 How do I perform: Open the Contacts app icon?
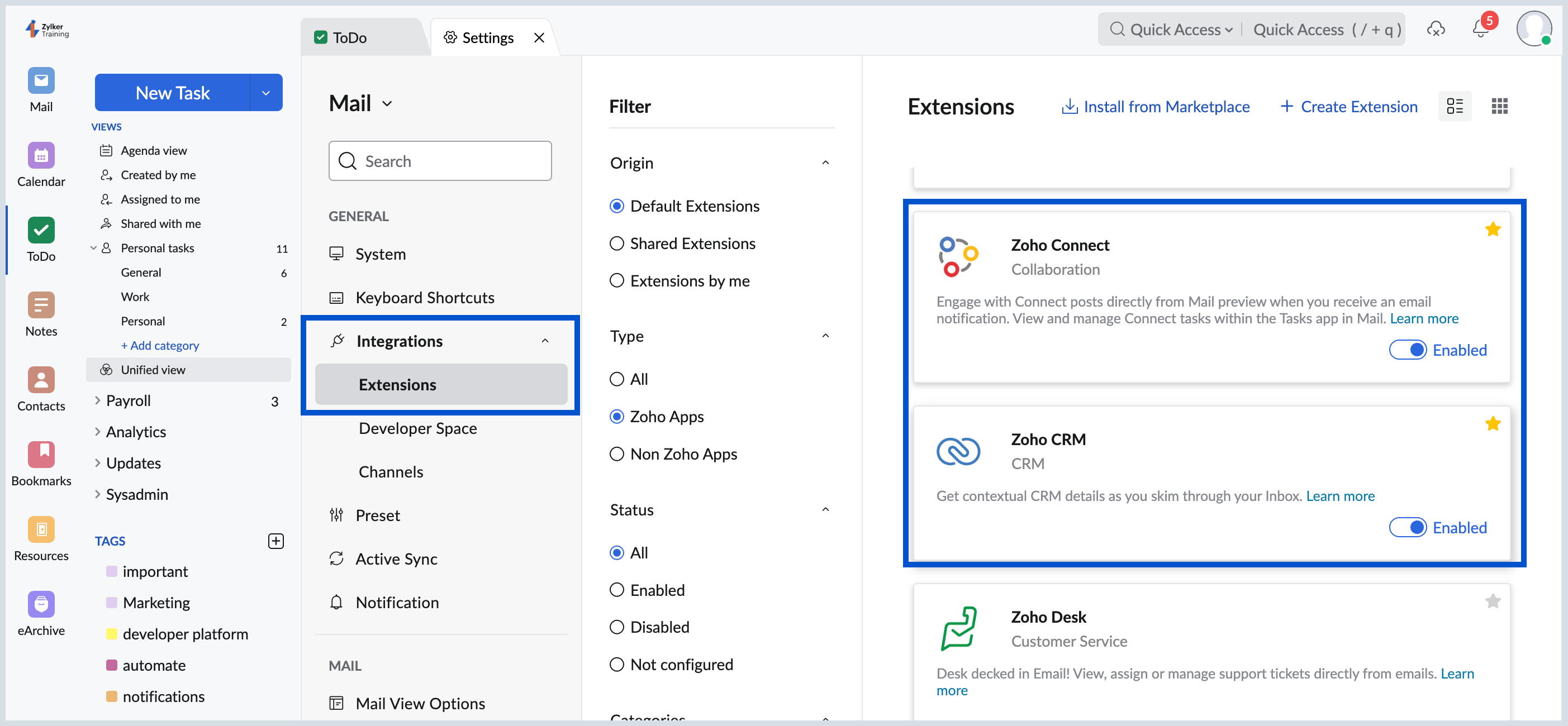tap(41, 380)
